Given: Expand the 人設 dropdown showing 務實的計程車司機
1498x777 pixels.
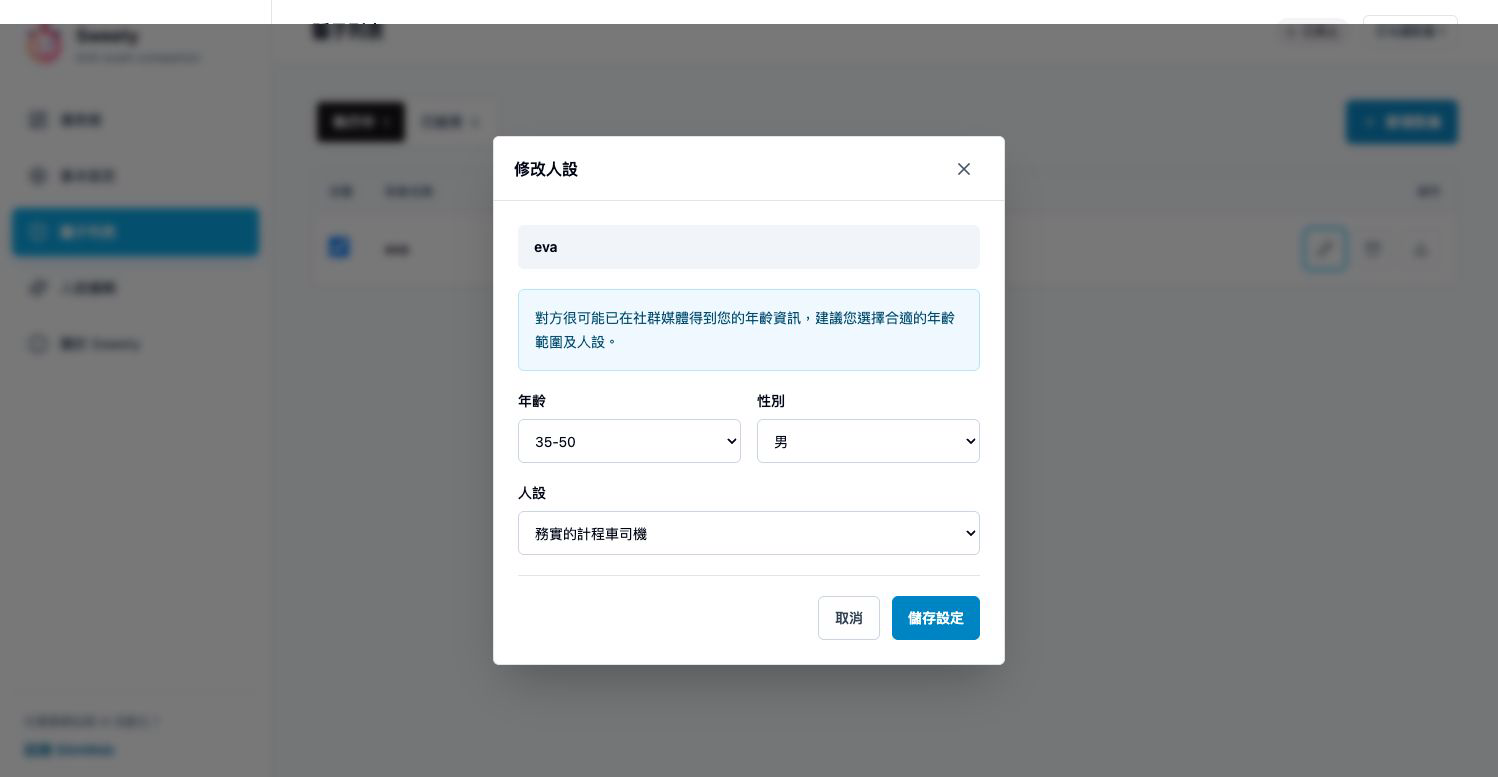Looking at the screenshot, I should (749, 533).
